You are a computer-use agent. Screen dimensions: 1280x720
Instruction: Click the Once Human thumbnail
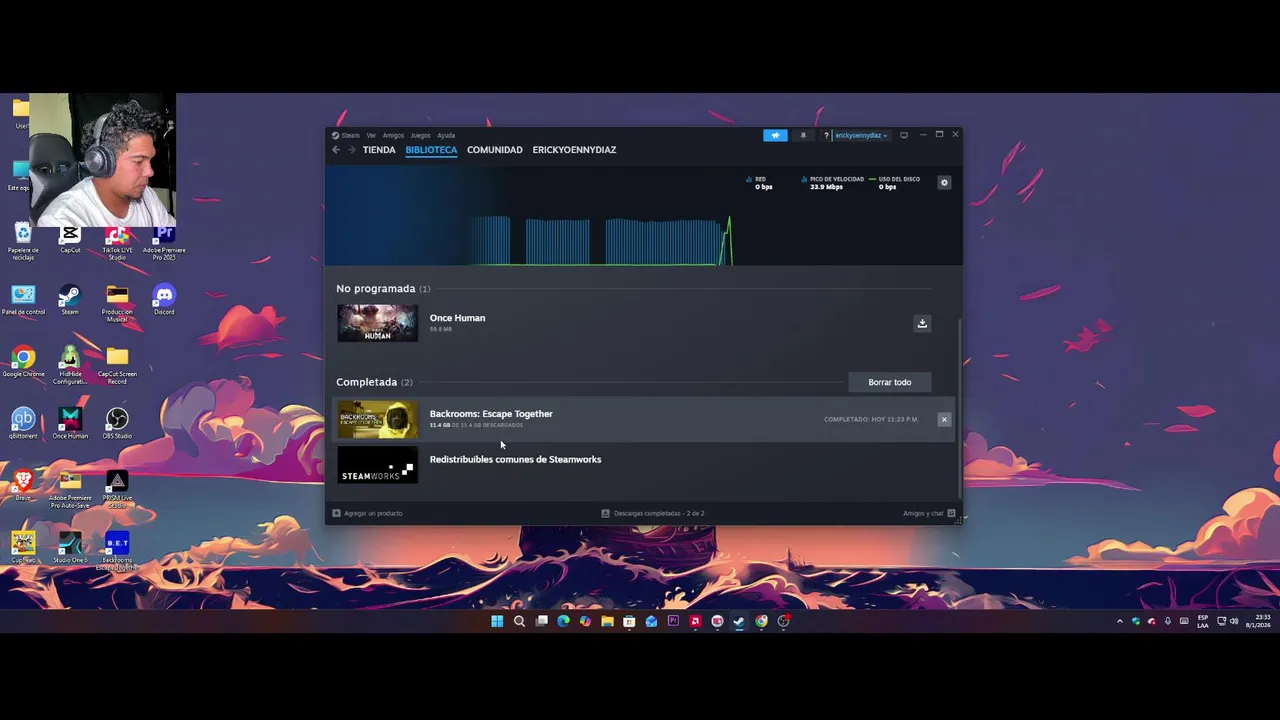(x=377, y=323)
